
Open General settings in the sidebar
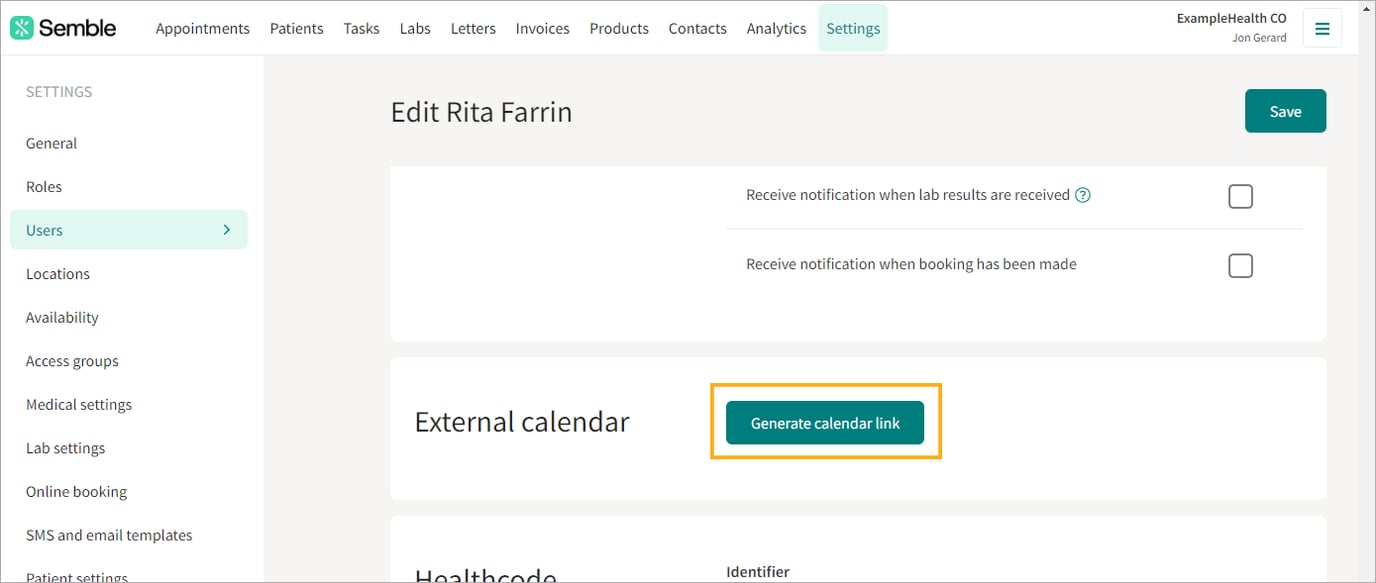(51, 143)
